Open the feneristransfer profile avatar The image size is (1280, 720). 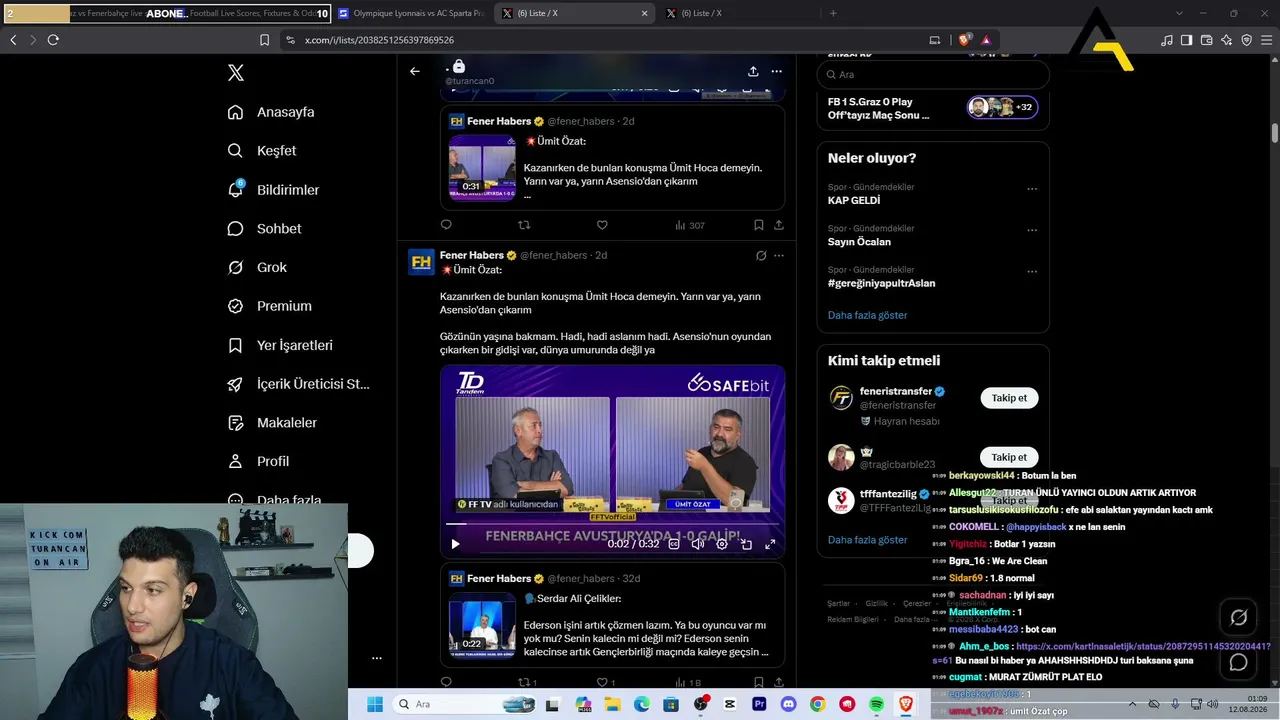point(841,398)
